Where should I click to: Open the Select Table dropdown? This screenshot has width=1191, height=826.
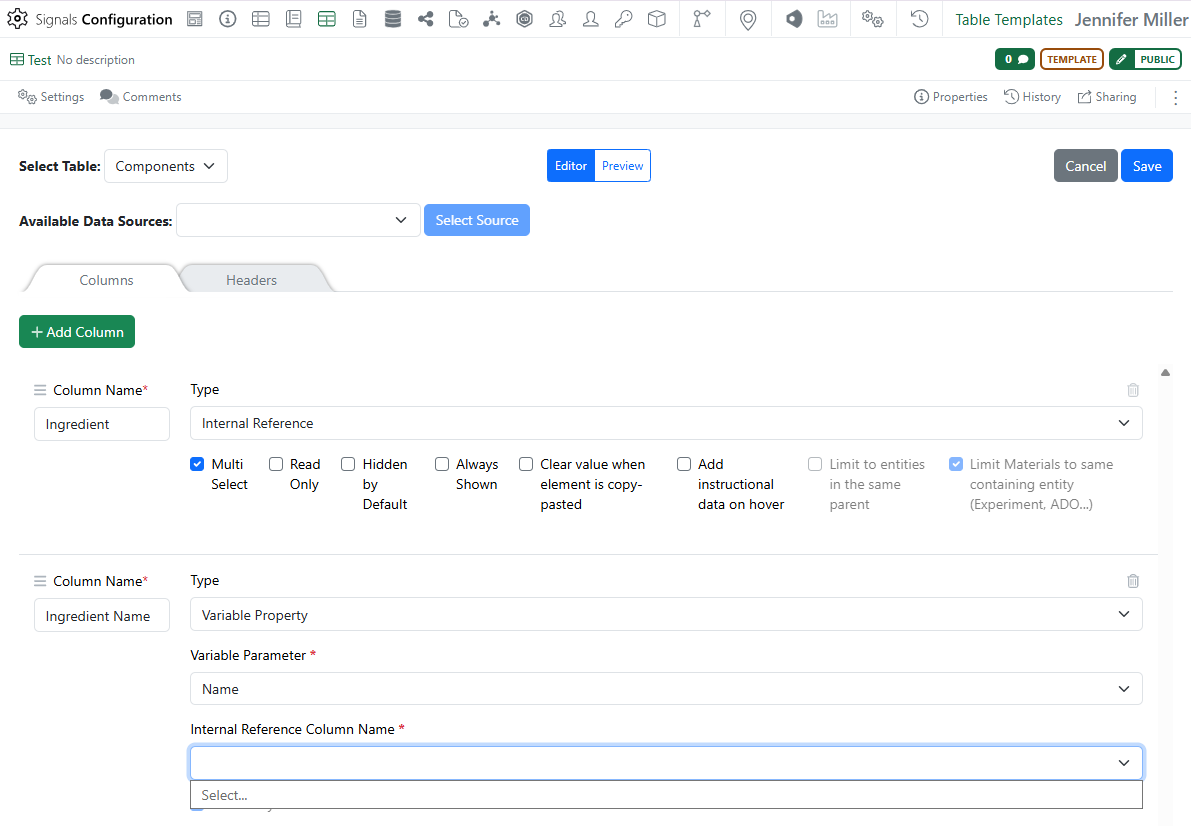point(166,166)
